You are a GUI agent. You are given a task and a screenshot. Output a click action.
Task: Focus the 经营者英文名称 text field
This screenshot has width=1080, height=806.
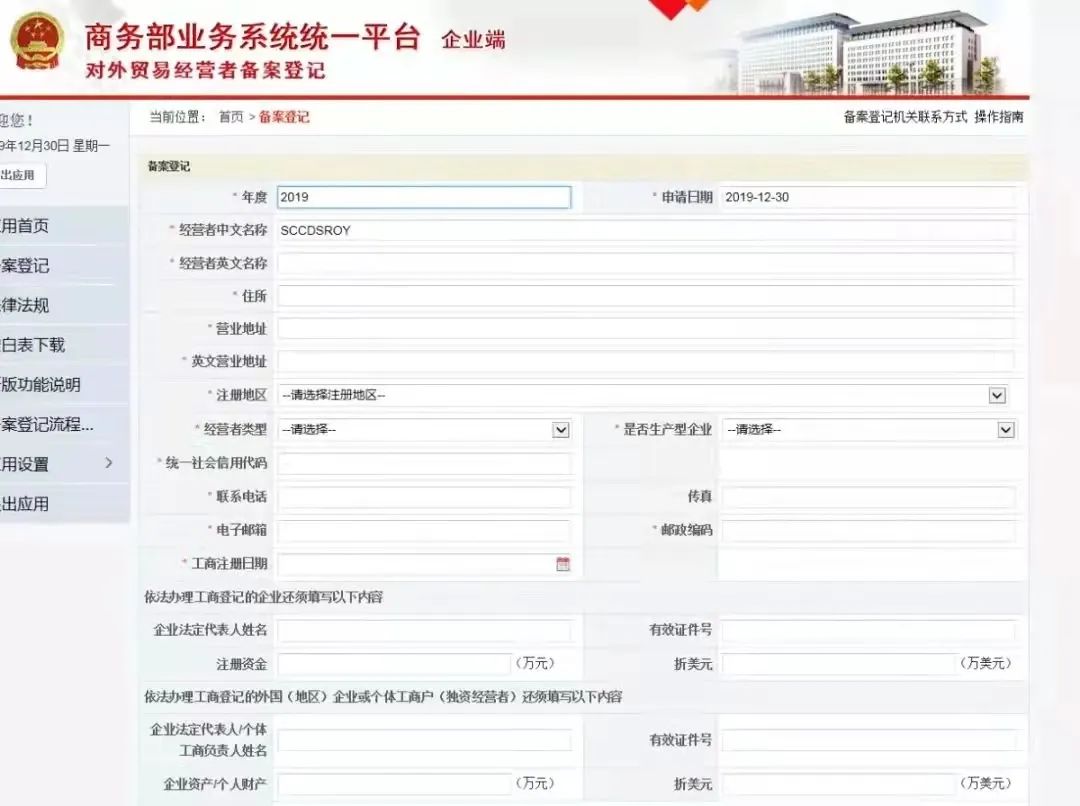(x=645, y=264)
